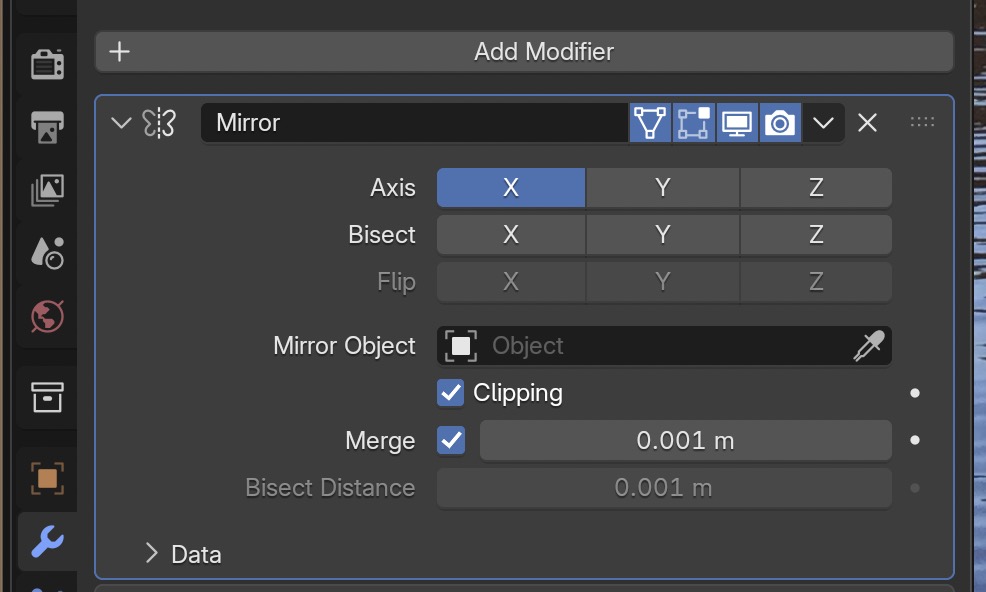Image resolution: width=986 pixels, height=592 pixels.
Task: Click the modifier drag handle dots
Action: pyautogui.click(x=922, y=122)
